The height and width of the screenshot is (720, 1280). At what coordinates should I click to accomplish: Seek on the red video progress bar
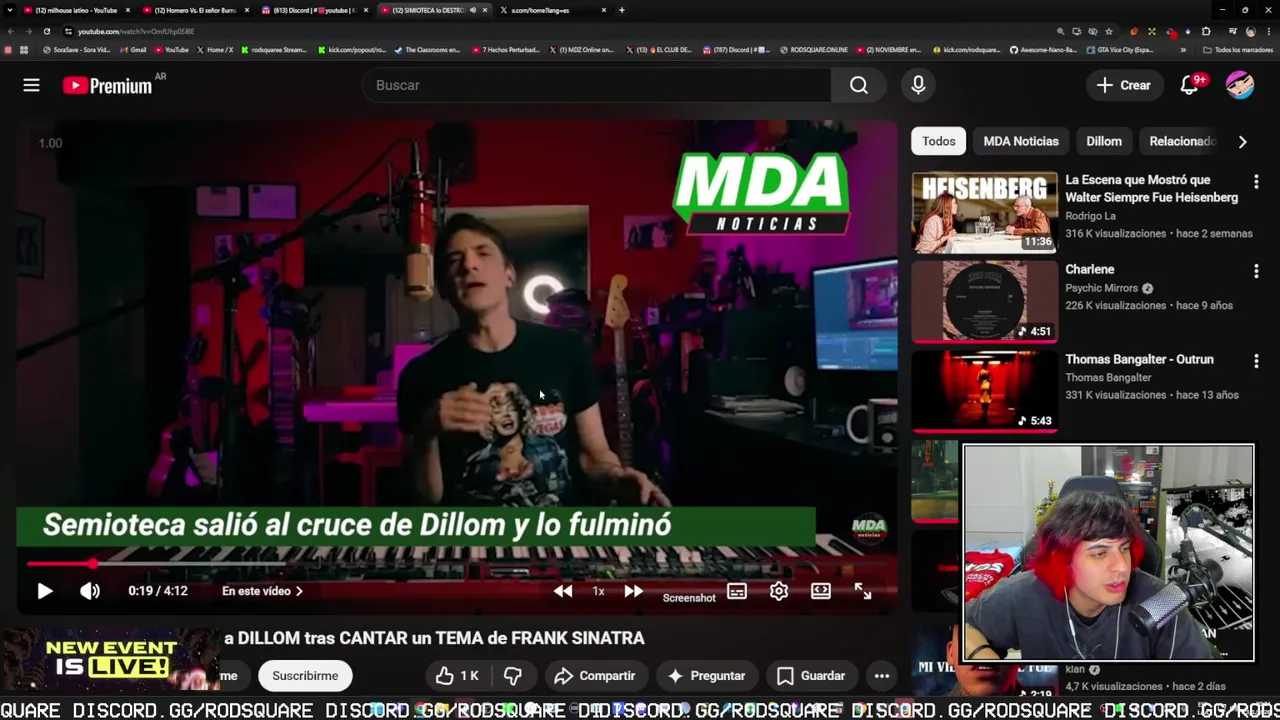456,564
